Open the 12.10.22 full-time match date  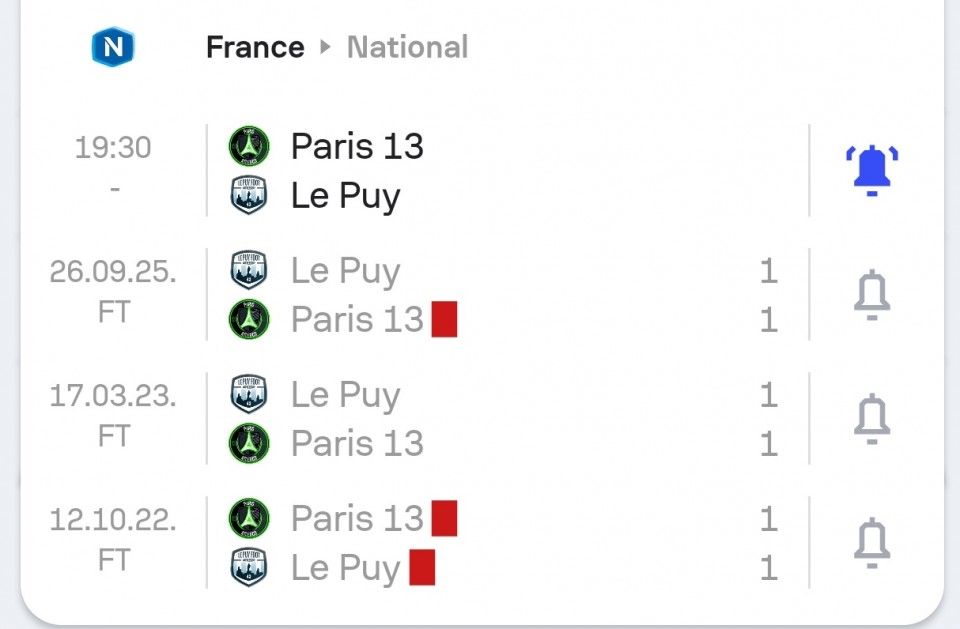pyautogui.click(x=113, y=520)
